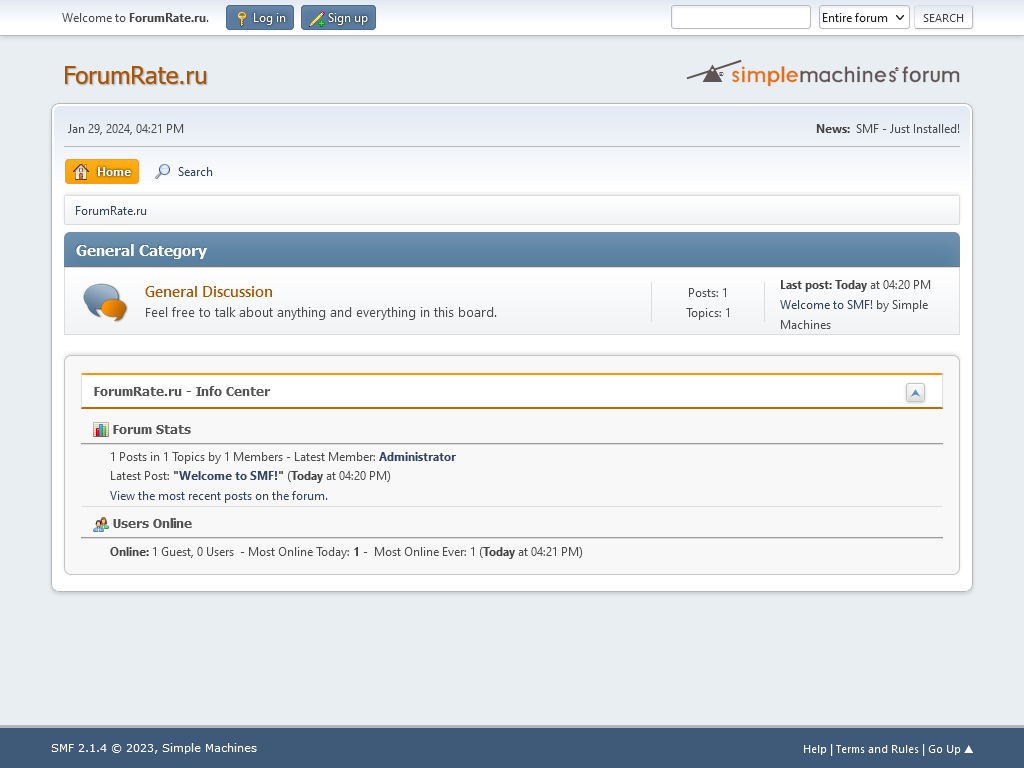Open the Search menu item
Viewport: 1024px width, 768px height.
pyautogui.click(x=184, y=172)
